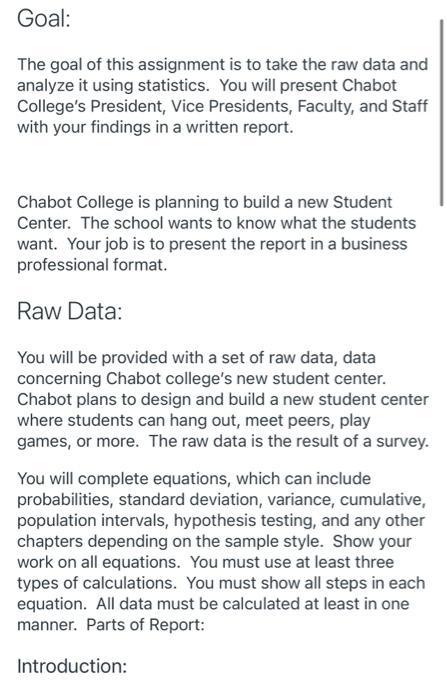447x700 pixels.
Task: Click the Introduction: heading
Action: pyautogui.click(x=72, y=666)
